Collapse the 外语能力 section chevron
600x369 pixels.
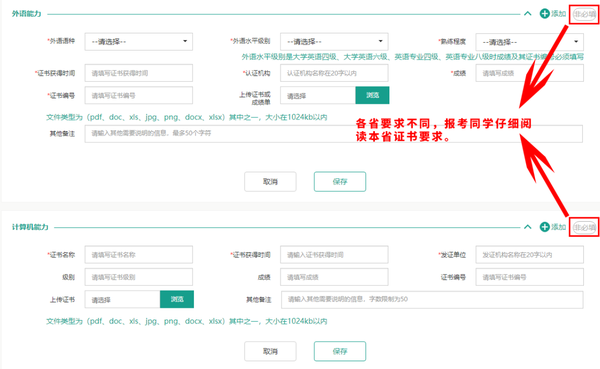[x=528, y=14]
